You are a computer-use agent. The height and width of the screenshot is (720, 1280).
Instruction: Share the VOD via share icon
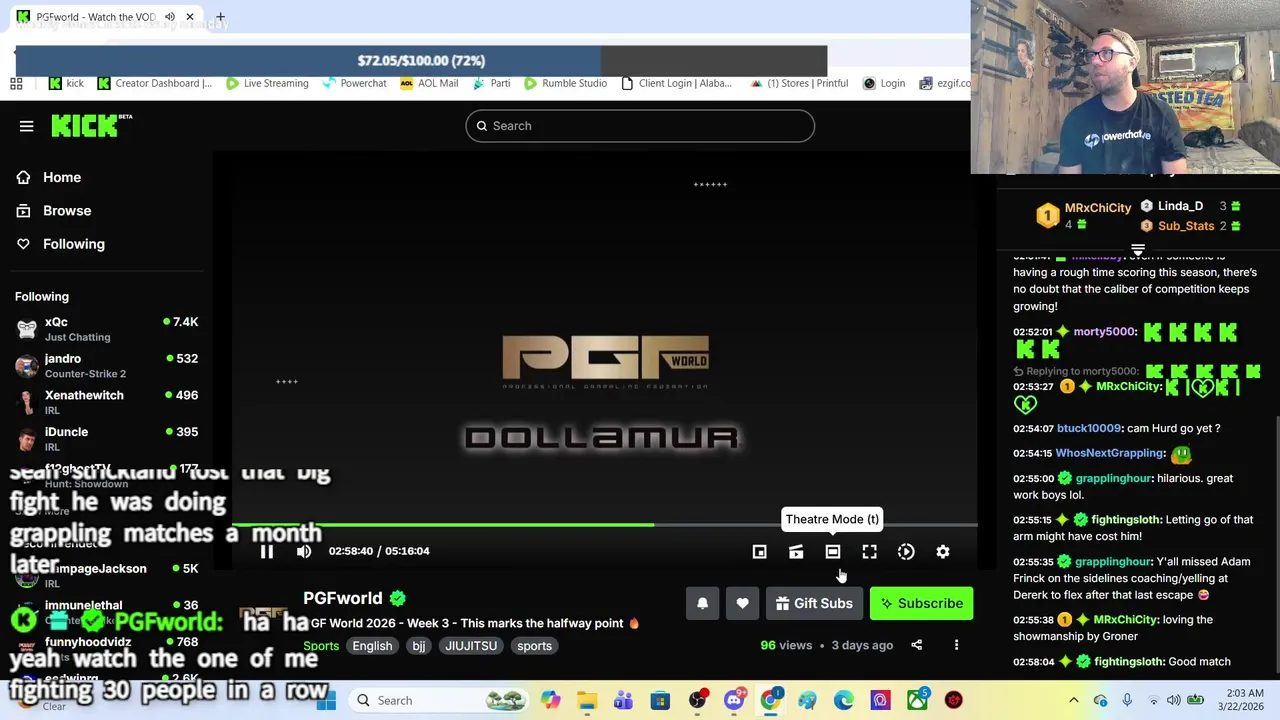click(x=916, y=645)
